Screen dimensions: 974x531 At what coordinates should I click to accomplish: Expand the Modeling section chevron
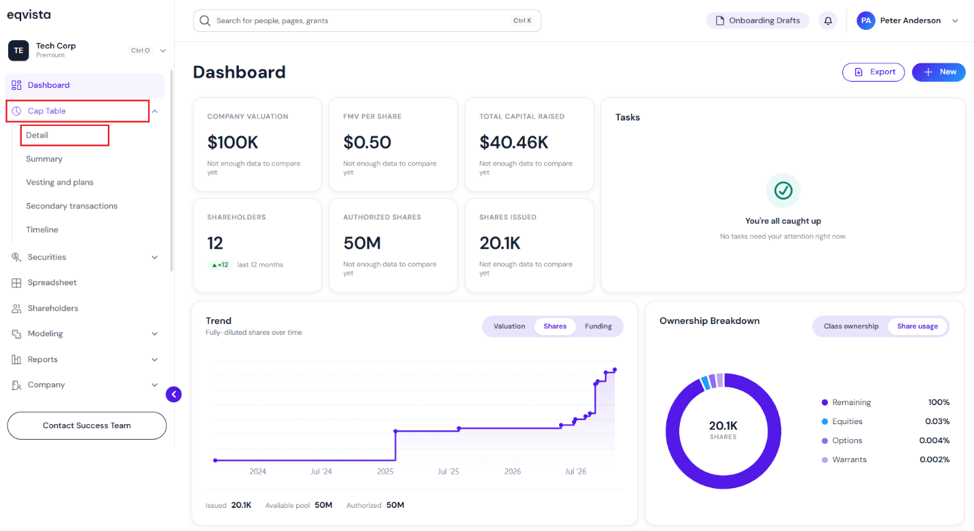(x=155, y=334)
